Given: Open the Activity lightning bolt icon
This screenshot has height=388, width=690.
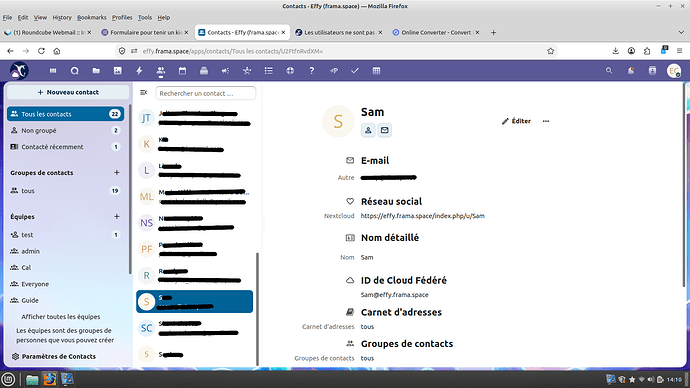Looking at the screenshot, I should (139, 71).
